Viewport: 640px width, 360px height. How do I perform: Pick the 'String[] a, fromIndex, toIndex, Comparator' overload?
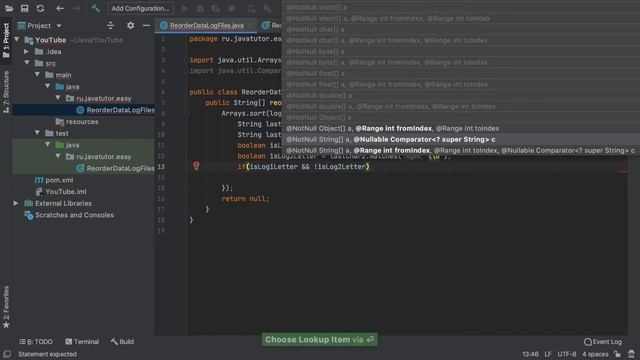point(461,150)
